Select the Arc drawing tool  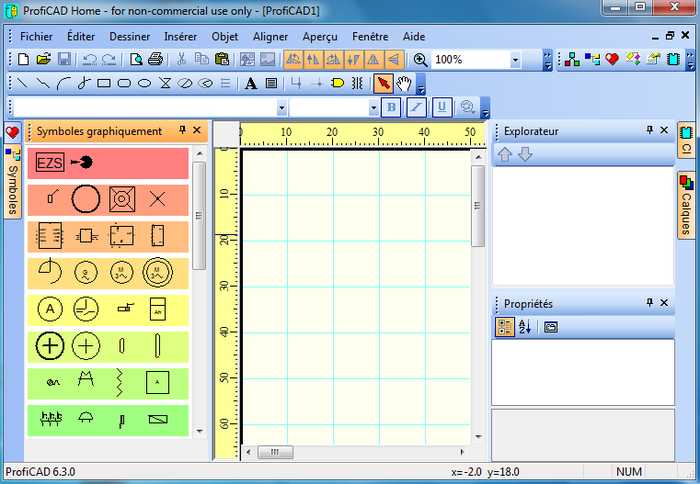(63, 83)
